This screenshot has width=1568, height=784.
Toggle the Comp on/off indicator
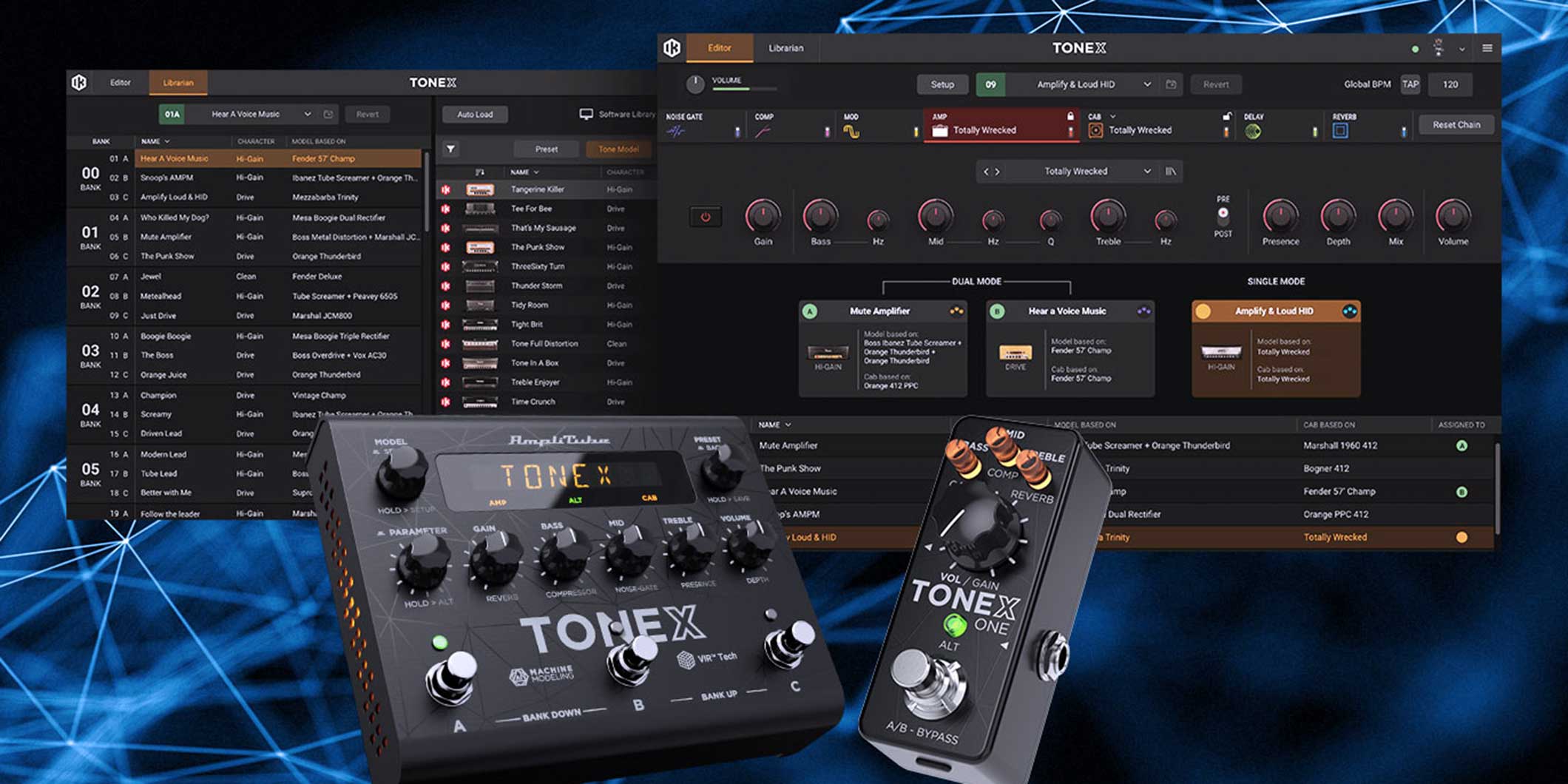827,132
